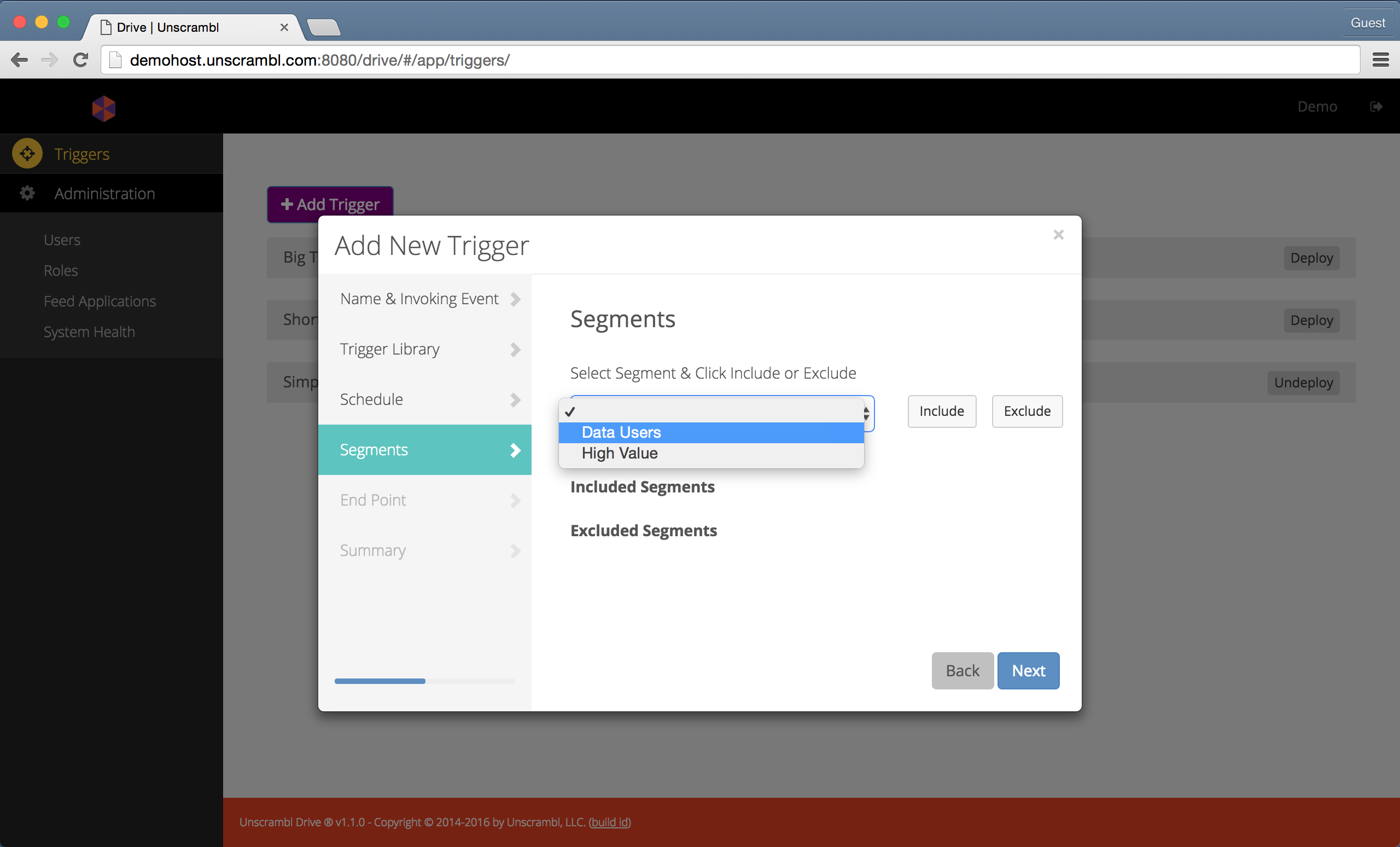Click the Segments section heading
This screenshot has height=847, width=1400.
(x=623, y=319)
